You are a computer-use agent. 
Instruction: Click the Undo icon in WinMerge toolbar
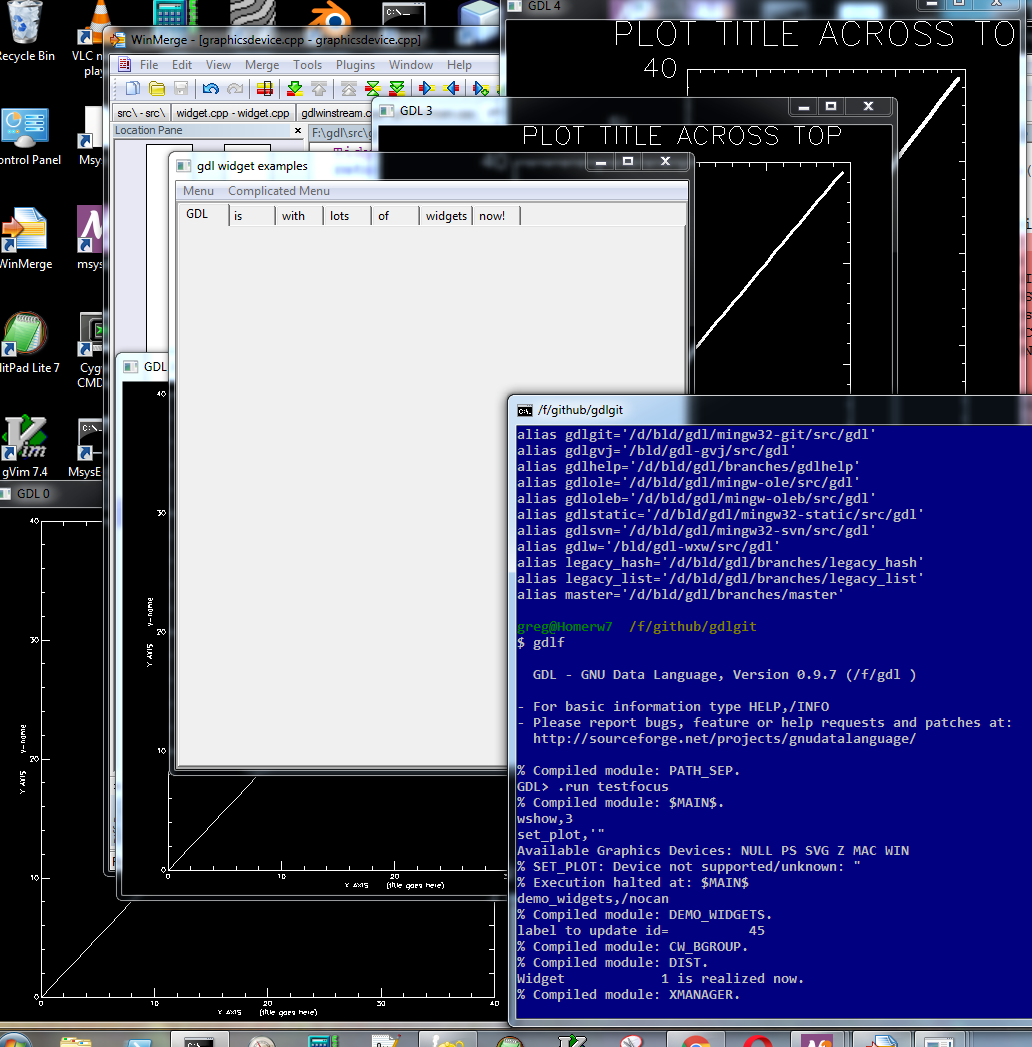pyautogui.click(x=211, y=88)
